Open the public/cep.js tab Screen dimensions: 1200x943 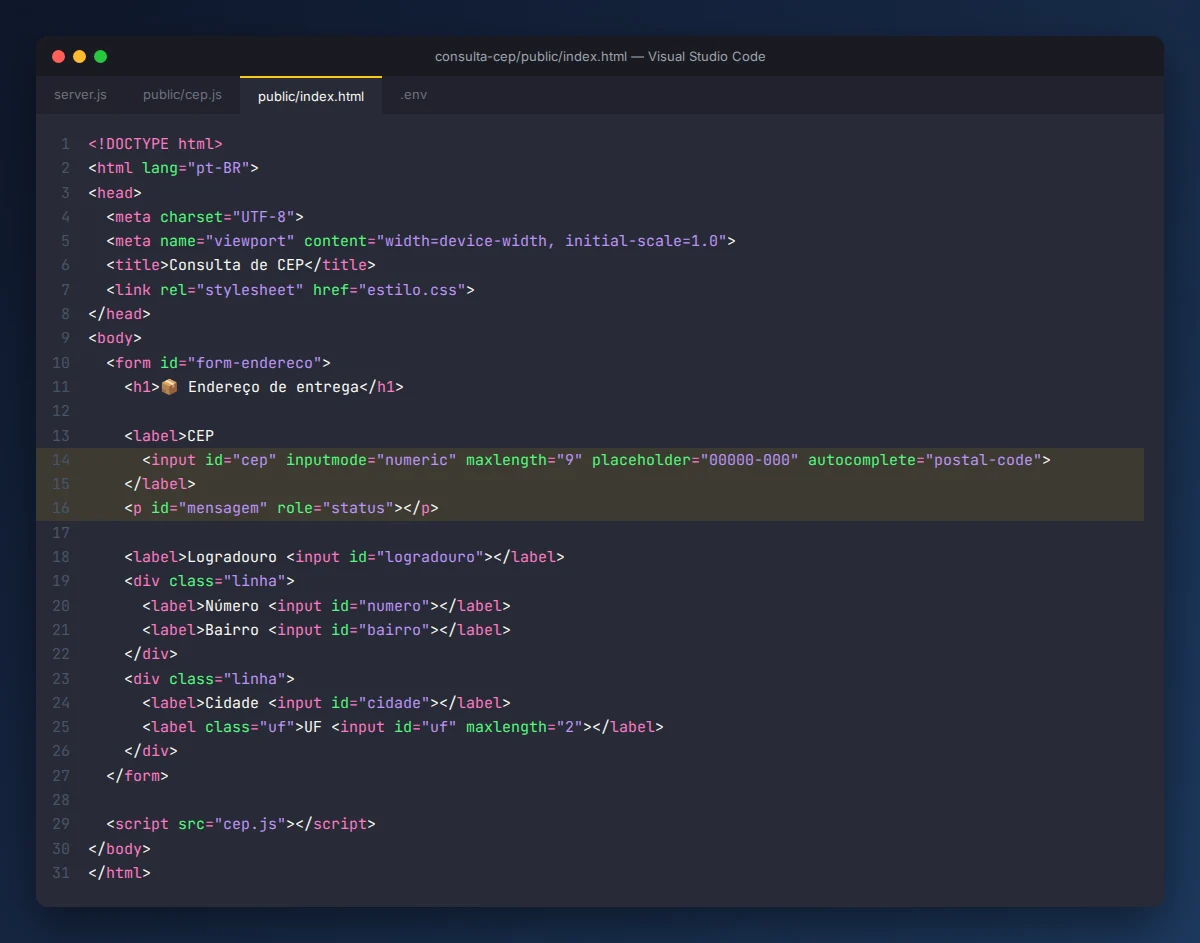[x=182, y=95]
